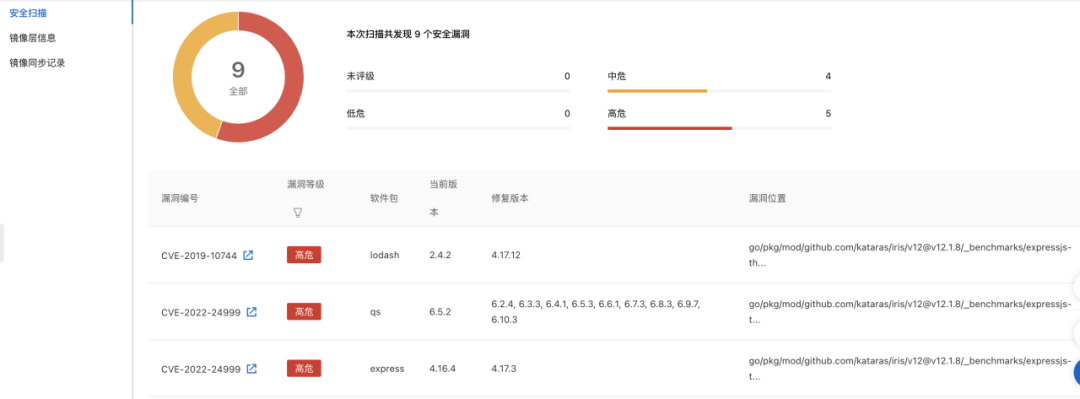Click CVE-2019-10744 vulnerability ID
The width and height of the screenshot is (1080, 399).
pyautogui.click(x=199, y=256)
